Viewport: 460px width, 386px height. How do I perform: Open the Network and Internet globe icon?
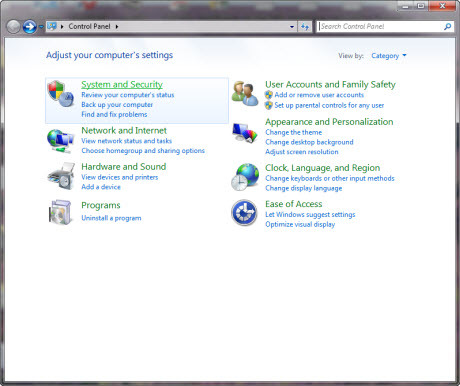[x=60, y=141]
